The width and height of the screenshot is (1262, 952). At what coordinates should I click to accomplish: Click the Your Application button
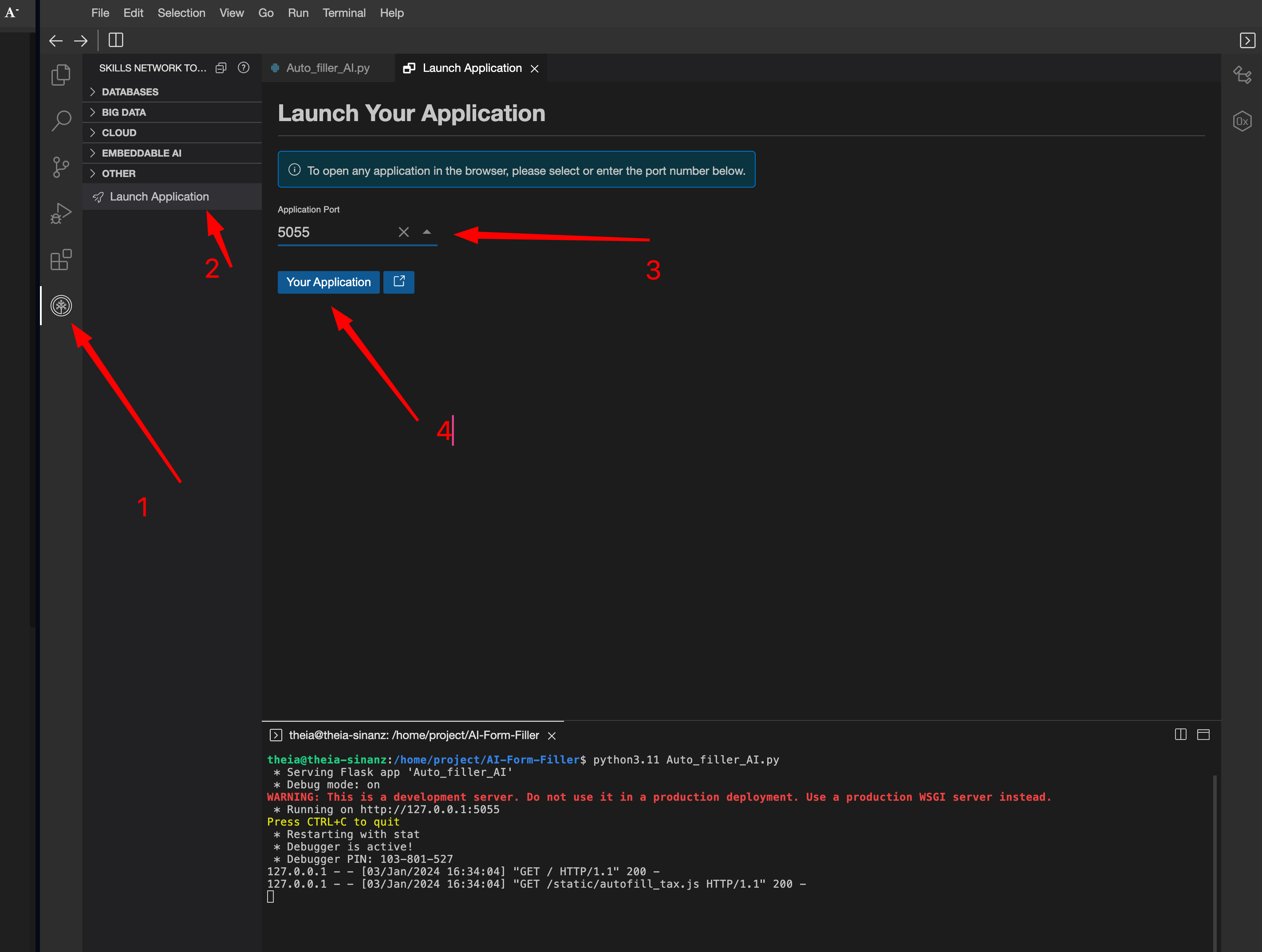click(328, 282)
